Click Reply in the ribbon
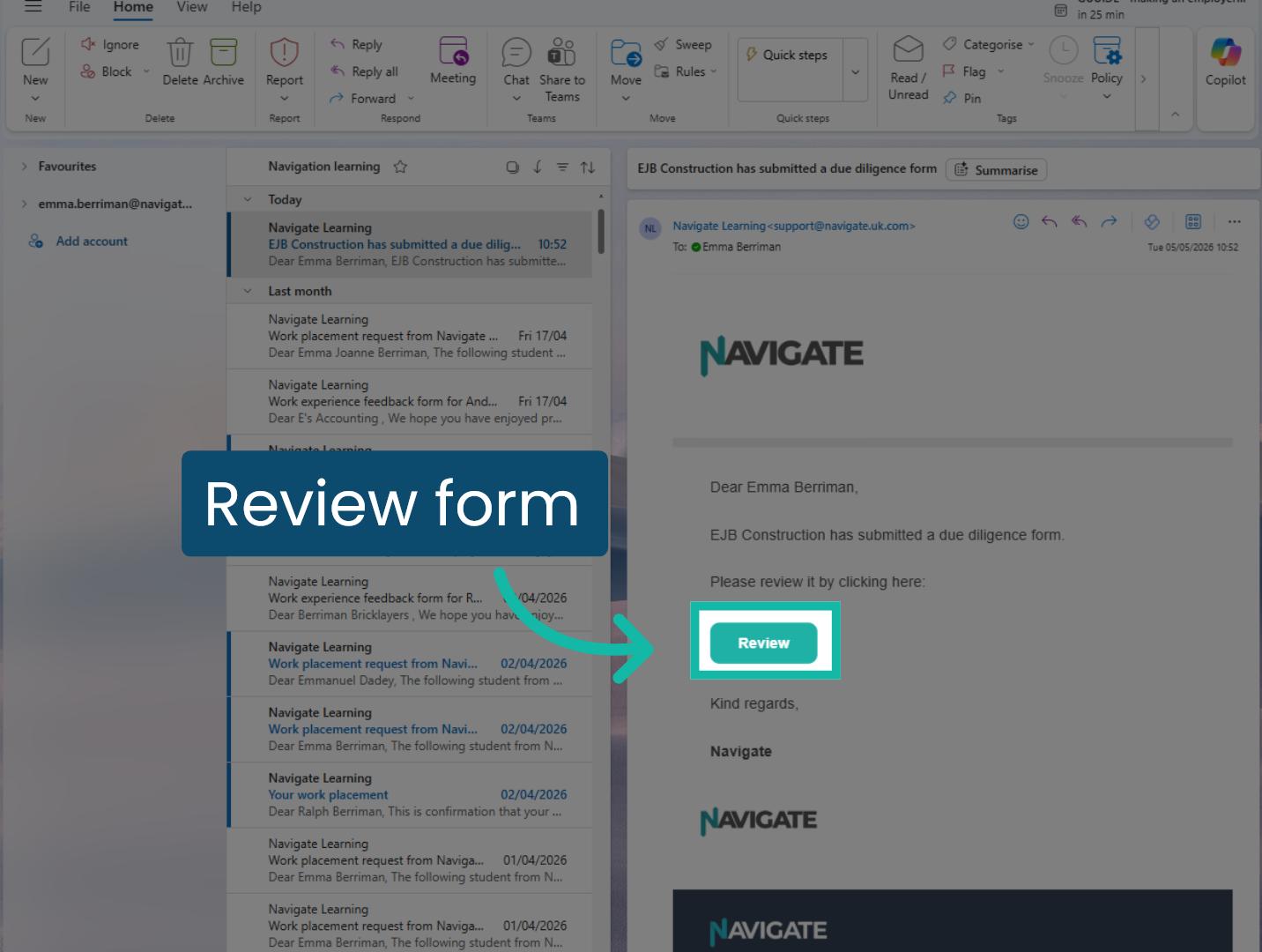 point(356,44)
